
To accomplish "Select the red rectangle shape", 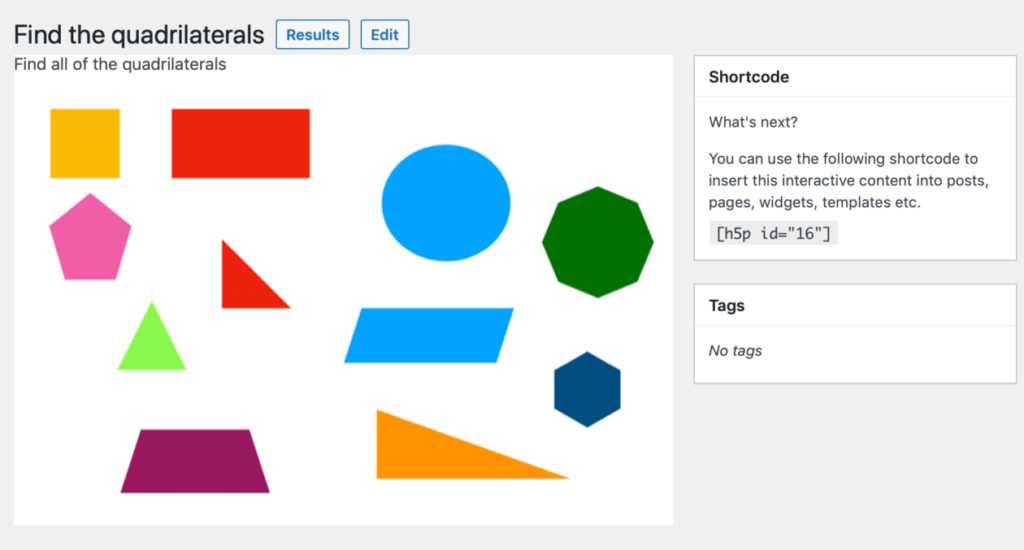I will [x=240, y=143].
